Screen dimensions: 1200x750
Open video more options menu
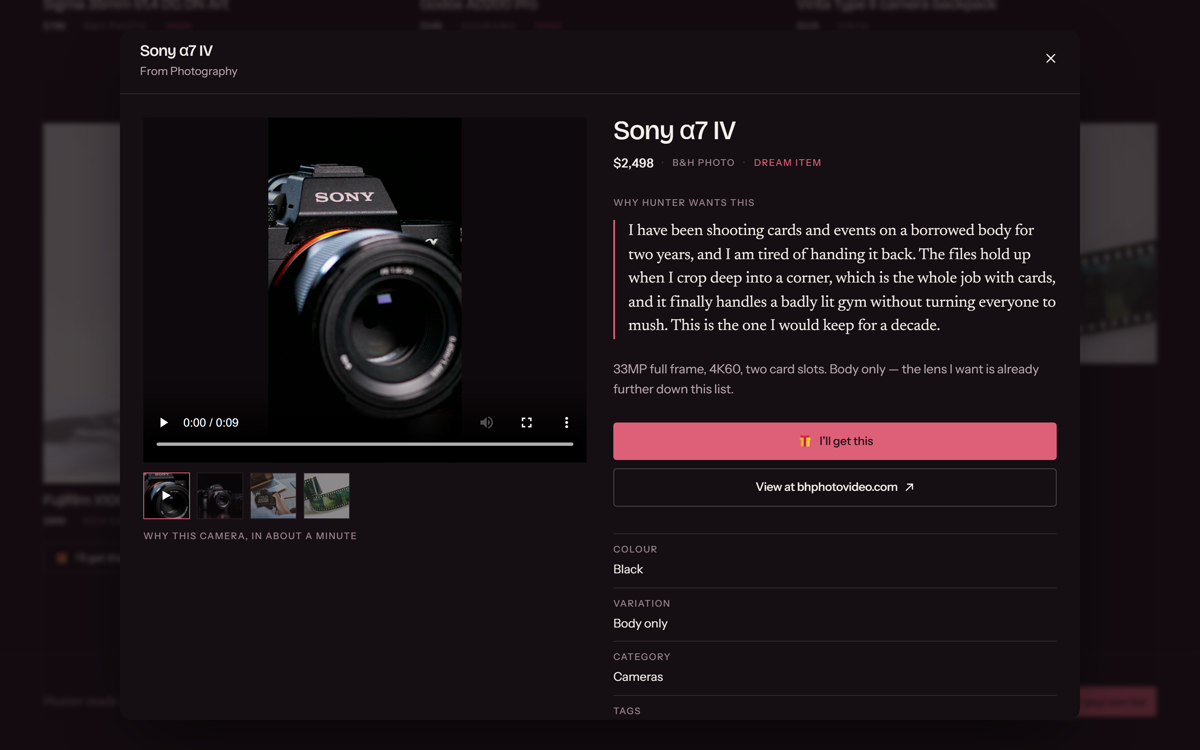pyautogui.click(x=566, y=423)
